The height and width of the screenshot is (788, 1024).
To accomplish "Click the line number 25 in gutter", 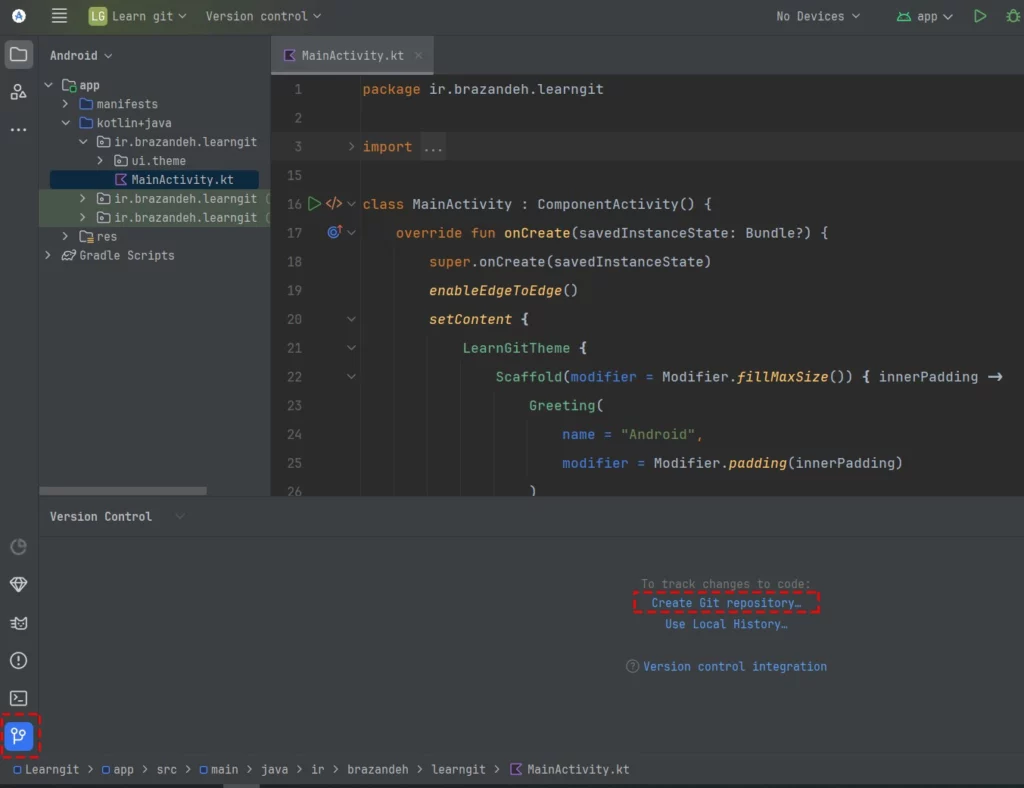I will coord(295,463).
